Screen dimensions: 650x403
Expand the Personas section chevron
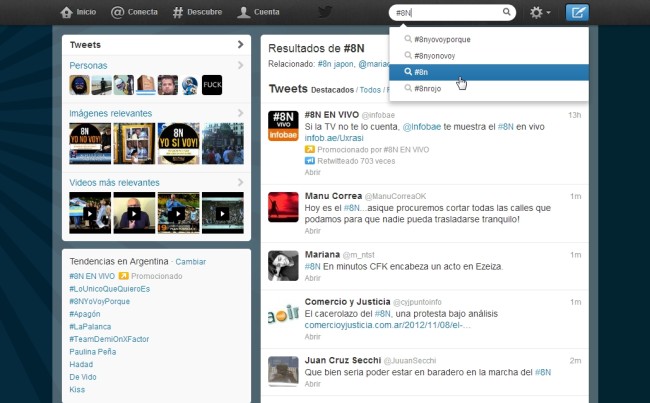coord(240,65)
